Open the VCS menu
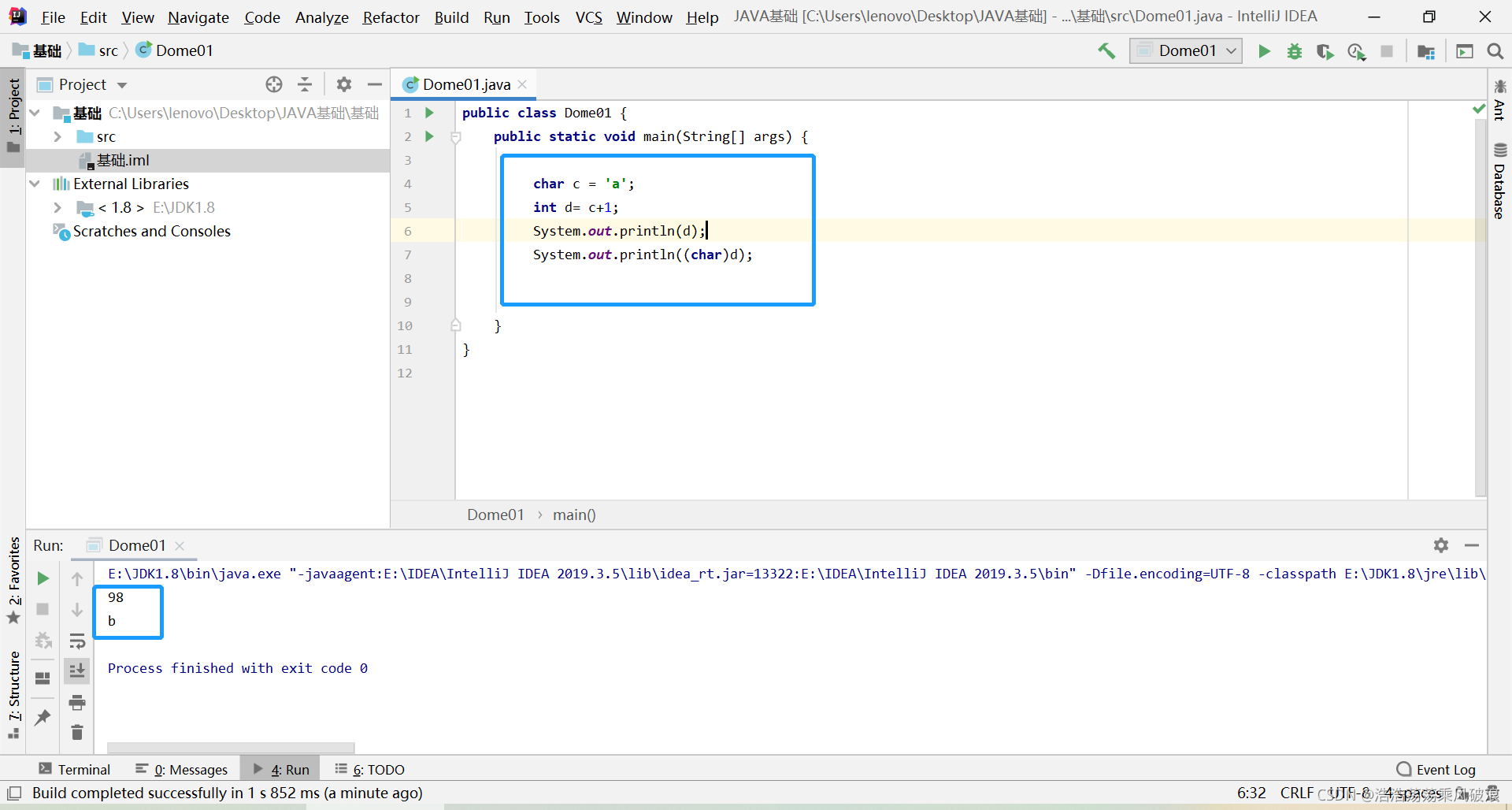Screen dimensions: 1512x810 pyautogui.click(x=588, y=17)
